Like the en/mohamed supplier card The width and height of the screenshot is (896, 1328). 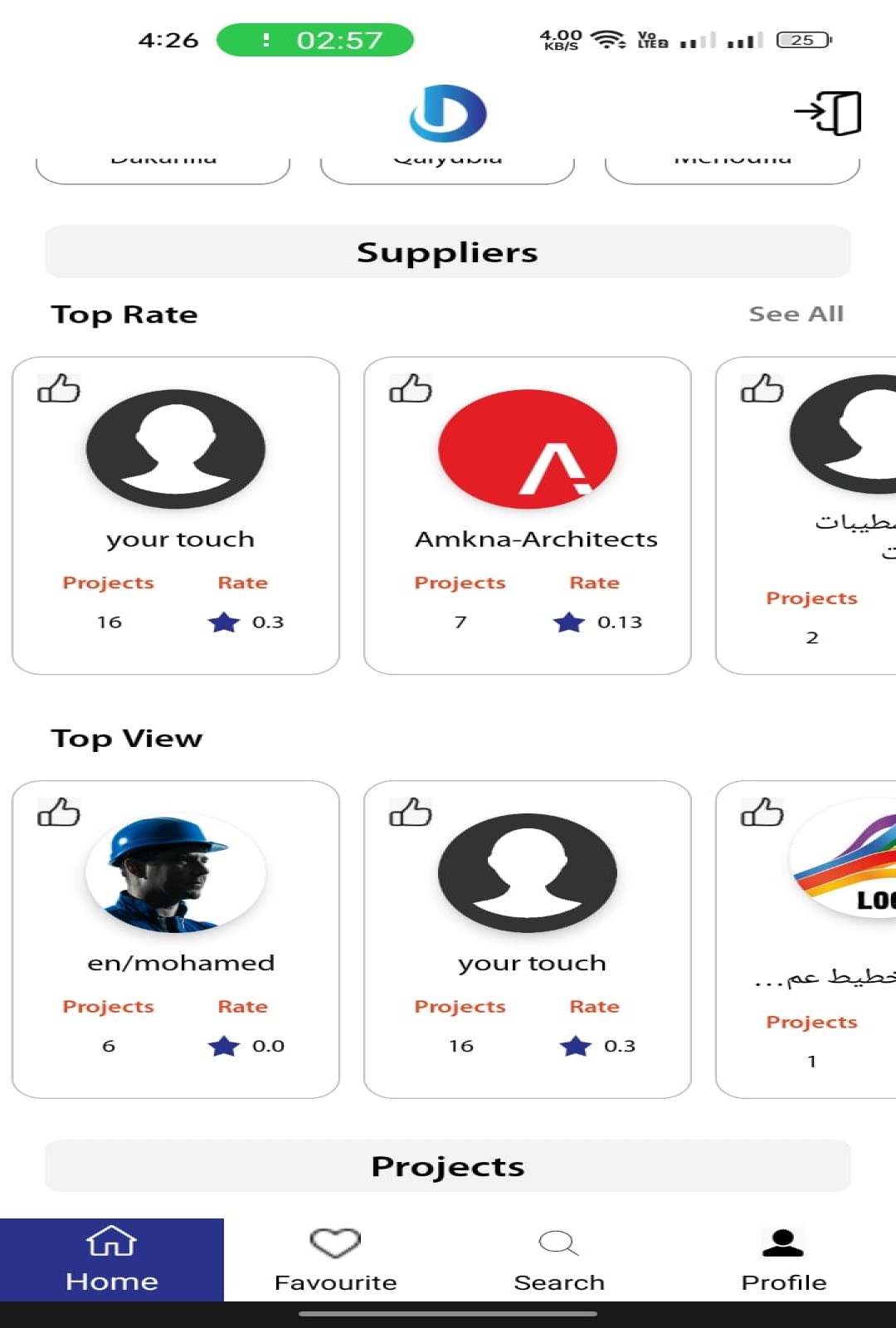click(59, 812)
